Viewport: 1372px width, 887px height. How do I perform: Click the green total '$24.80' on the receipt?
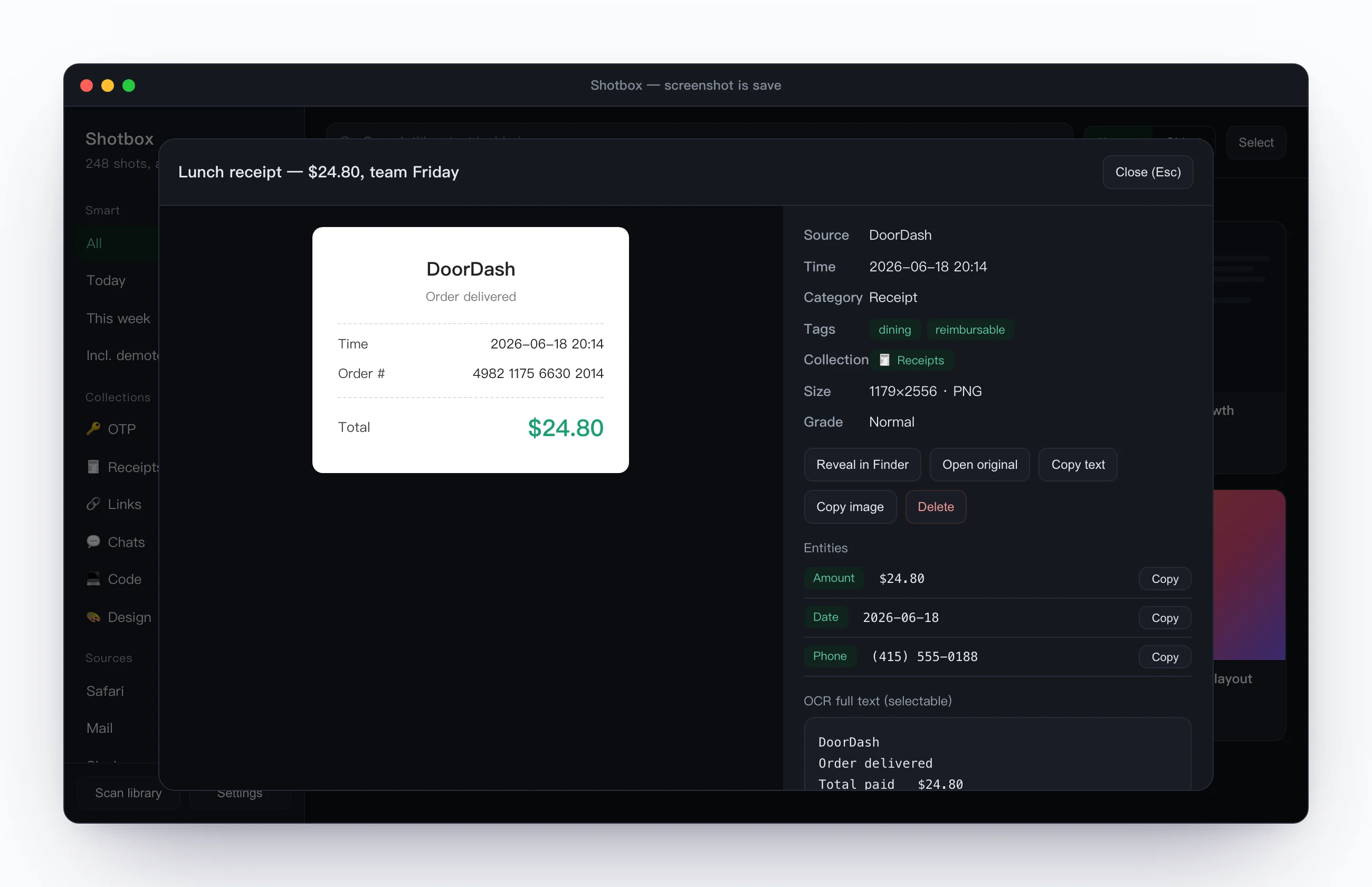pos(566,428)
